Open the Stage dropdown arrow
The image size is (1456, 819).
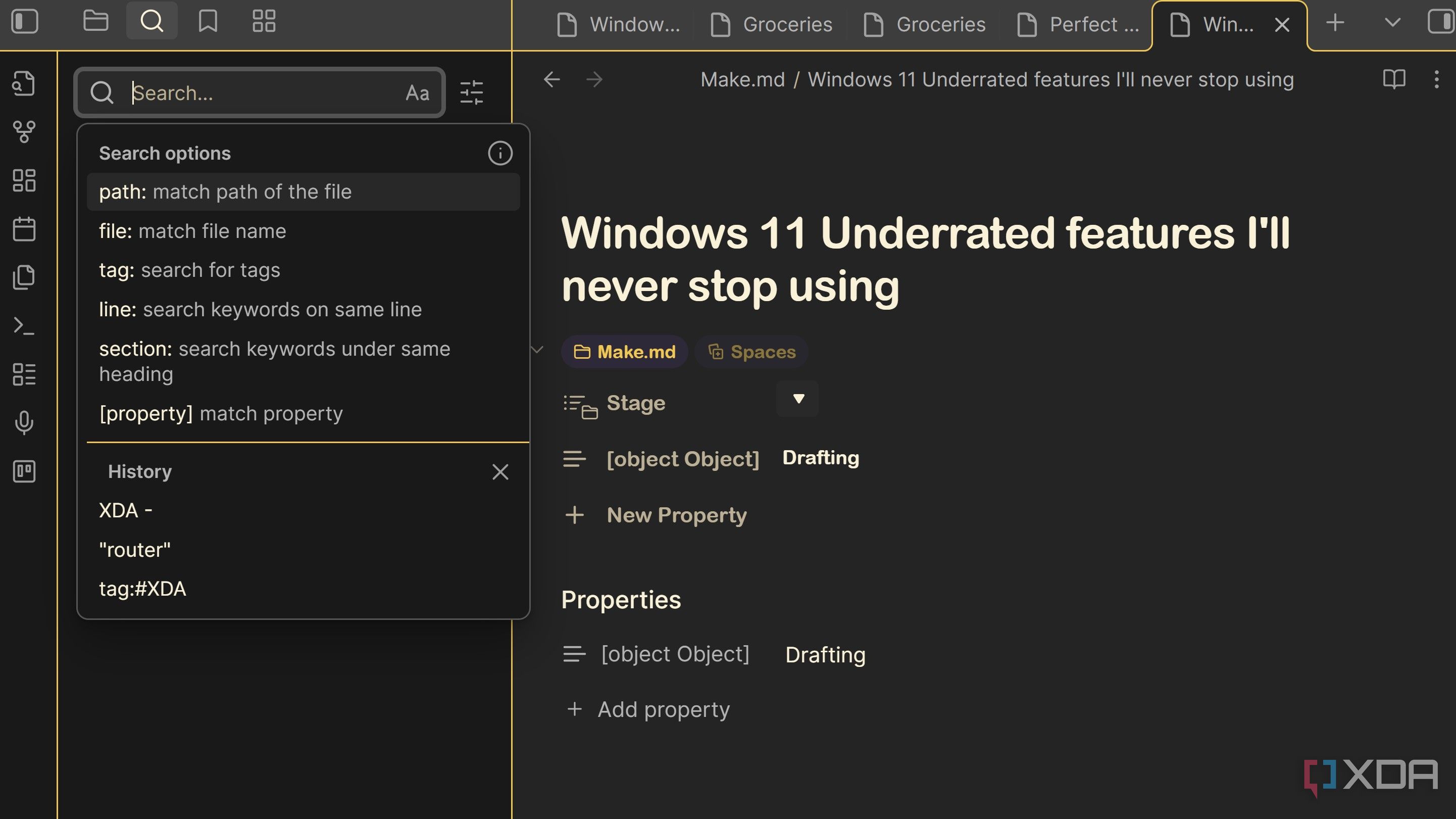tap(797, 399)
